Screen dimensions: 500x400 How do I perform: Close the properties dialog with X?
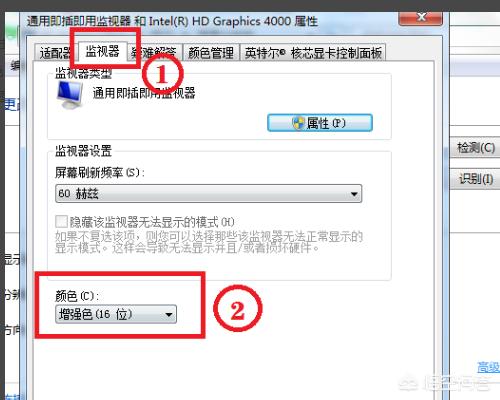tap(421, 17)
